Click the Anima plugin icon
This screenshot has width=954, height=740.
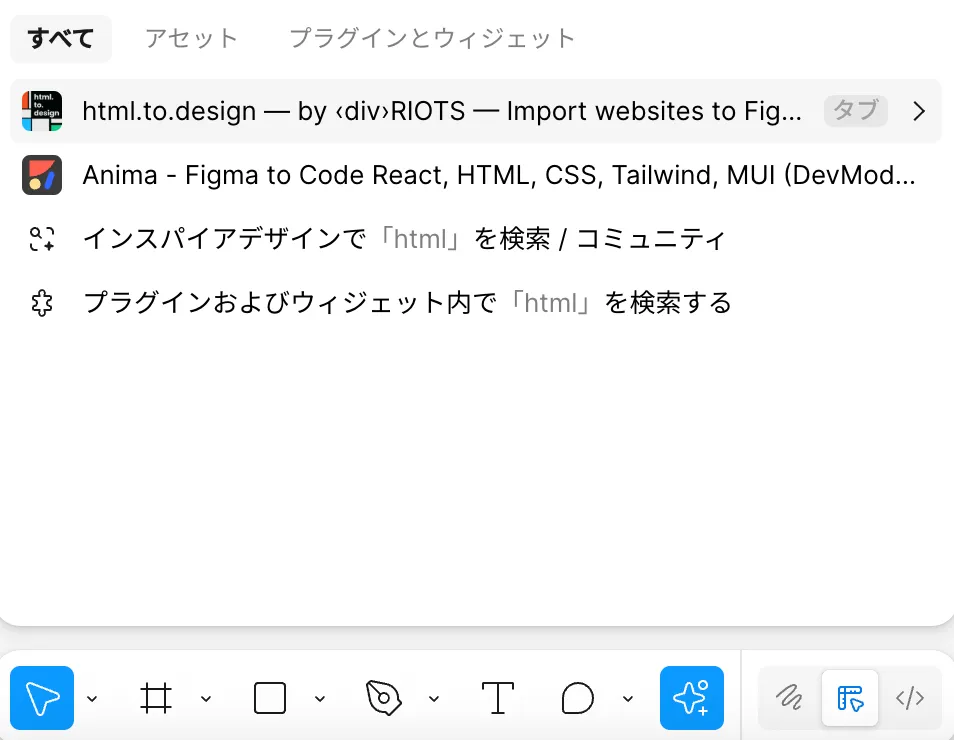point(42,175)
